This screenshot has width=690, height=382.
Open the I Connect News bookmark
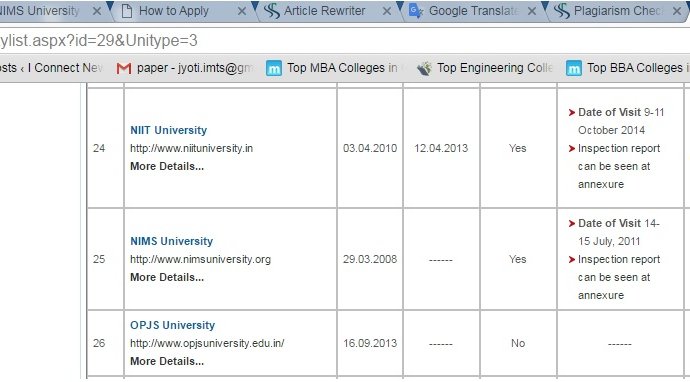point(51,68)
